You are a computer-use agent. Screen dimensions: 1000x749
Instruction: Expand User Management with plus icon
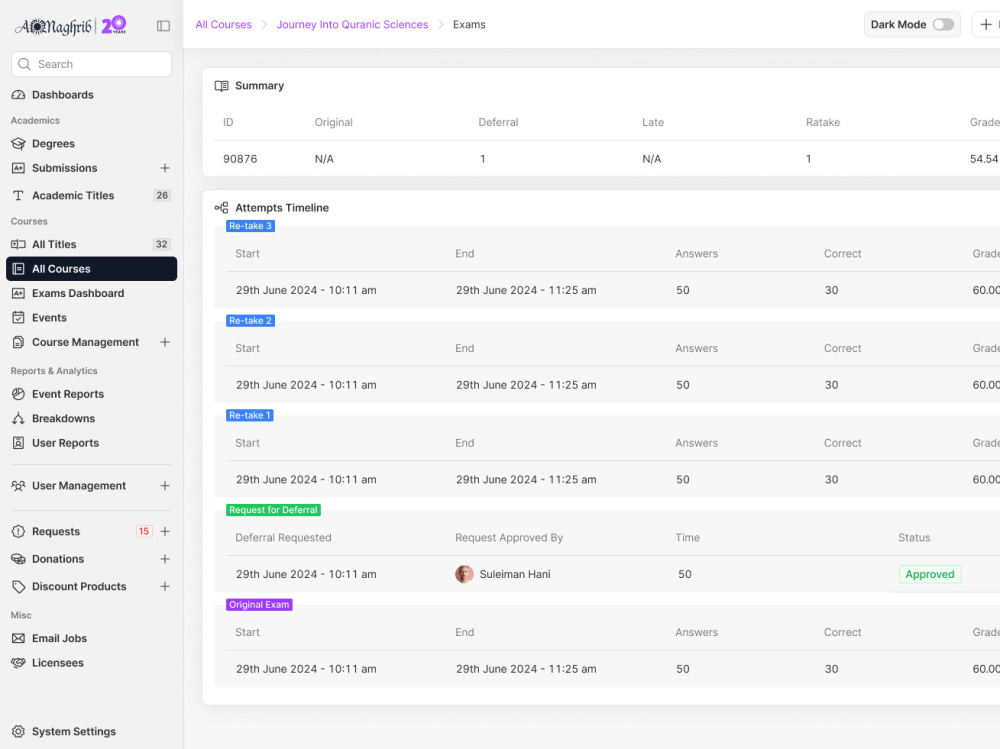[165, 486]
